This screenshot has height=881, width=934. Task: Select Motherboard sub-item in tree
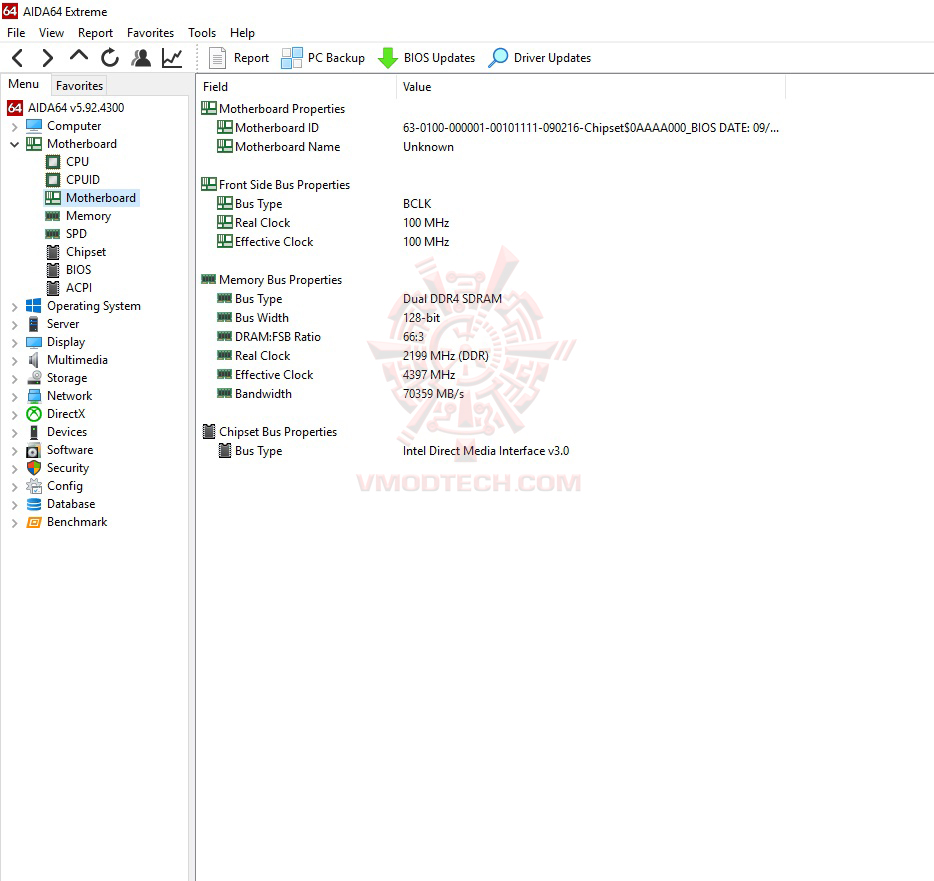point(92,198)
